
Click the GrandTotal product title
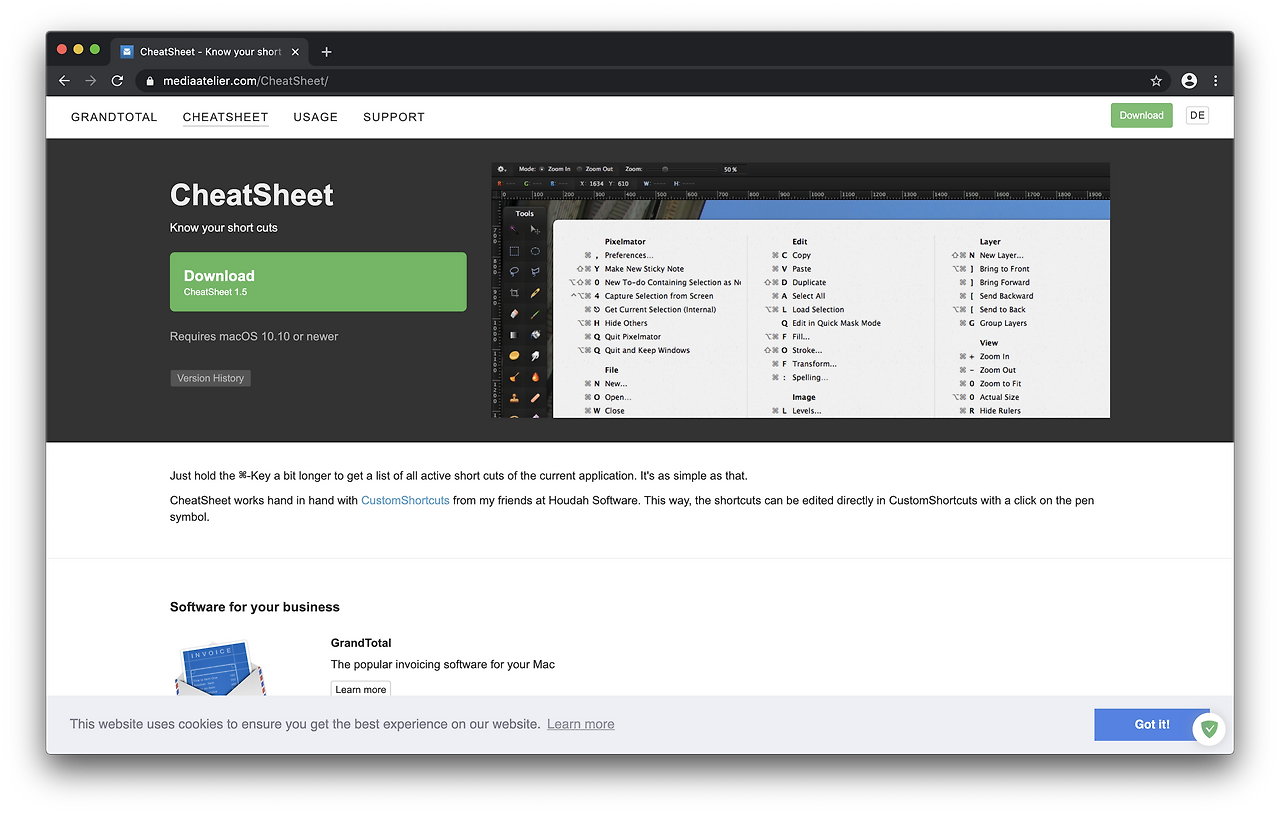(x=361, y=643)
